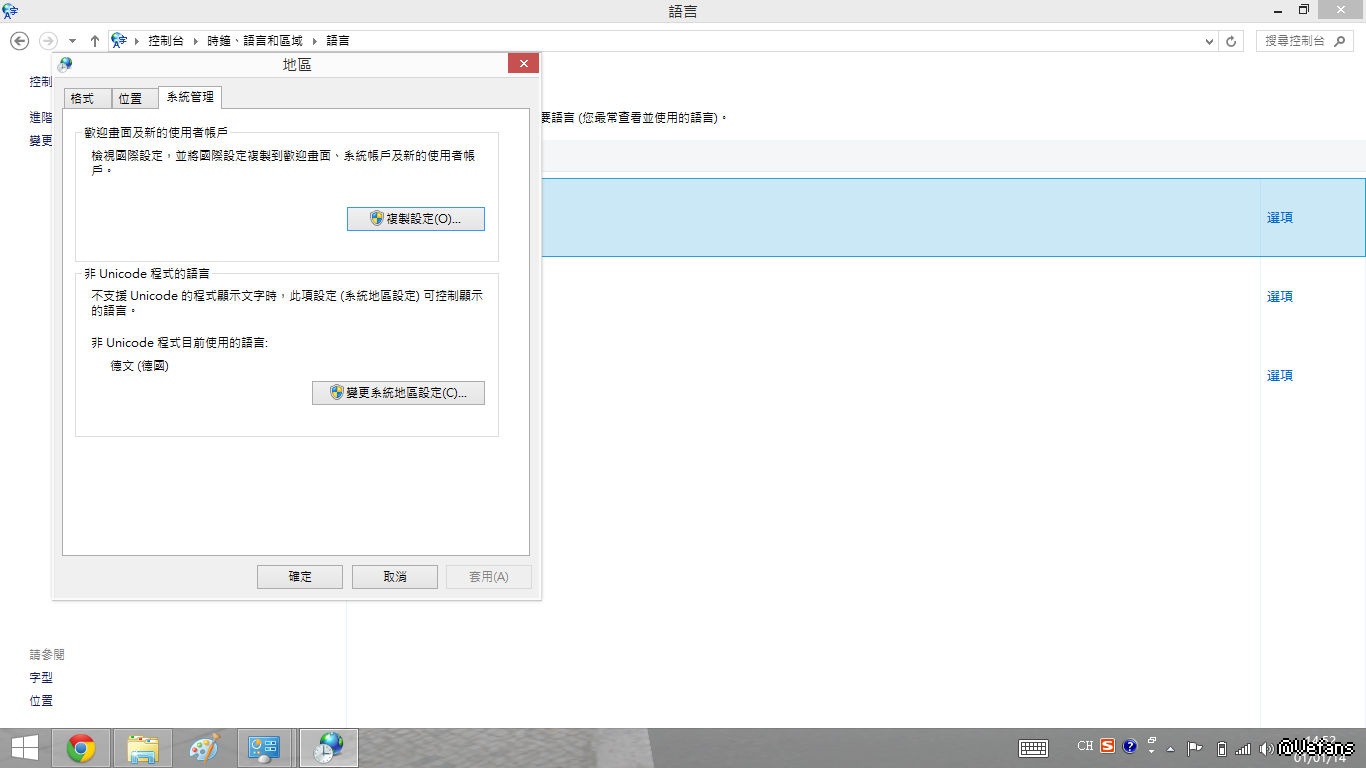Click the 請參閱 heading text
This screenshot has width=1366, height=768.
[x=47, y=655]
